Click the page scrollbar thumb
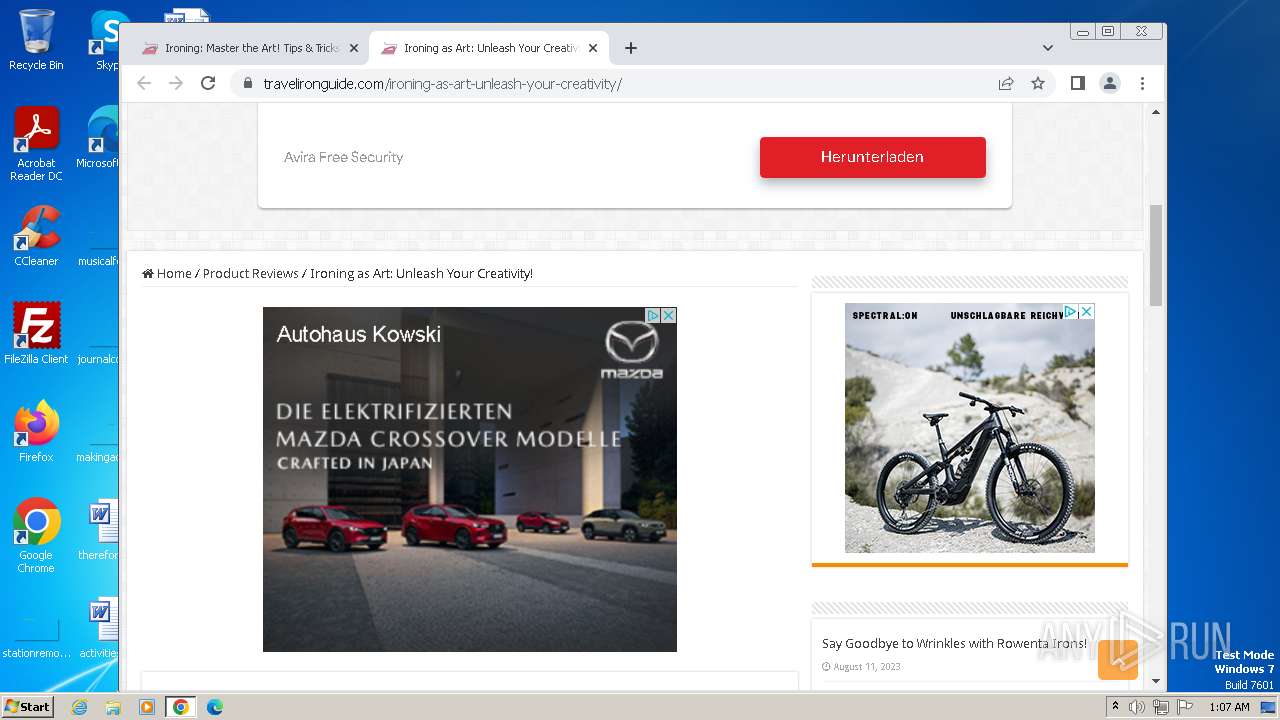The image size is (1280, 720). click(x=1156, y=255)
